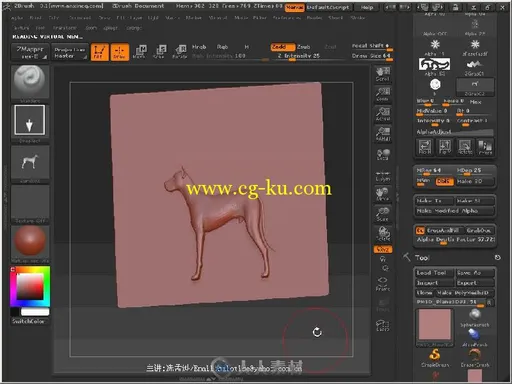Open the Transform menu
The width and height of the screenshot is (512, 384).
65,28
